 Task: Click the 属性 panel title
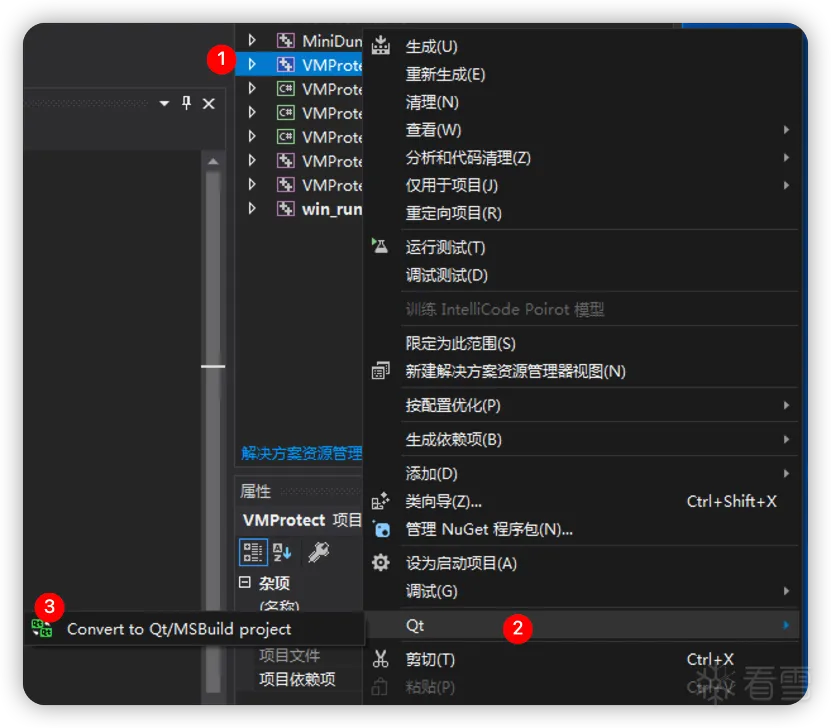(x=255, y=491)
